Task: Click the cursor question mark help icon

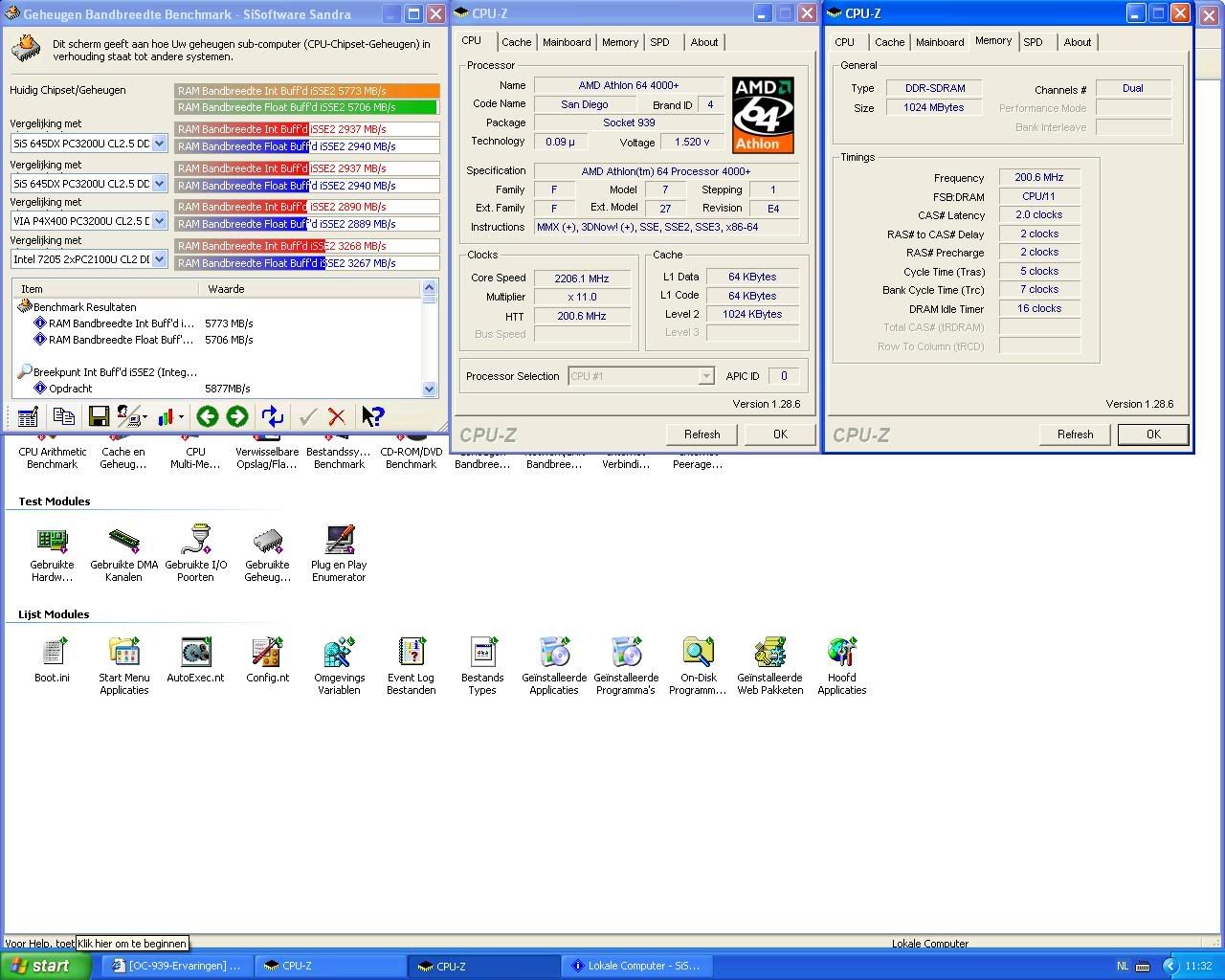Action: 372,416
